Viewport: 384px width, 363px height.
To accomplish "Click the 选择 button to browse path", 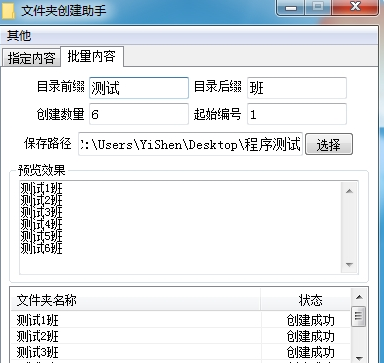I will (329, 144).
